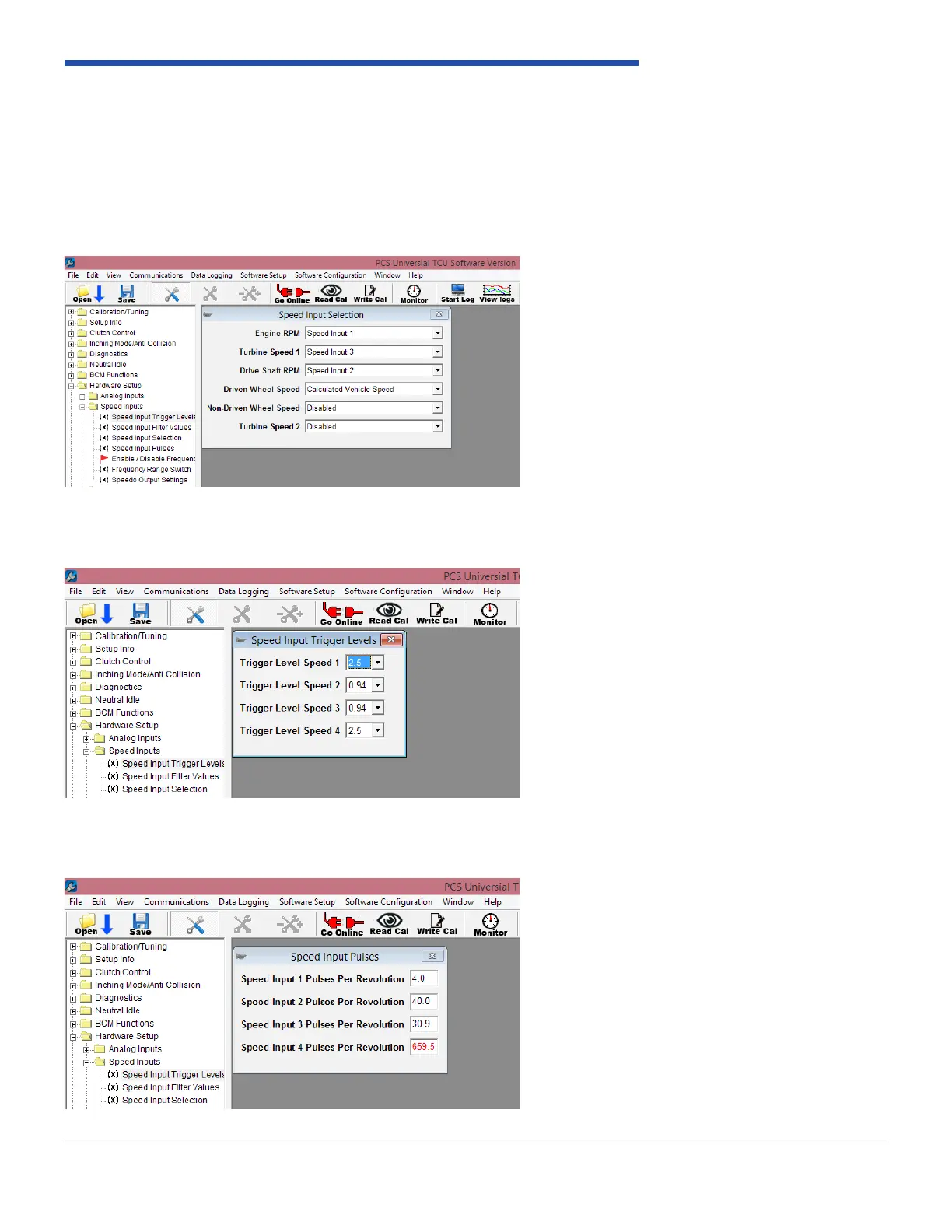Click Save icon in Trigger Levels screenshot

click(x=141, y=614)
